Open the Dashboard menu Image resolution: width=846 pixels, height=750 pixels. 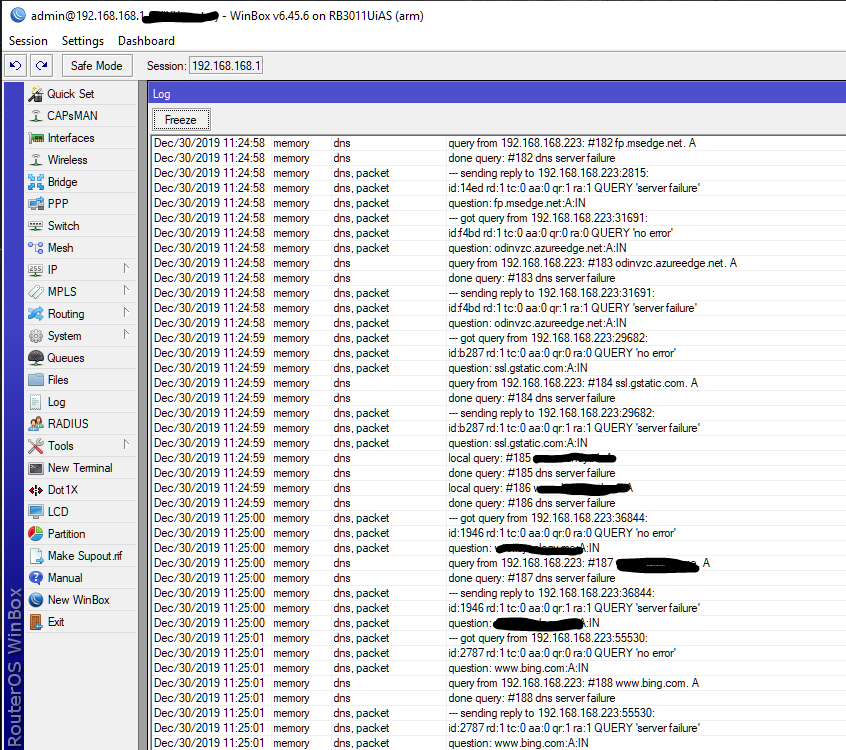146,41
